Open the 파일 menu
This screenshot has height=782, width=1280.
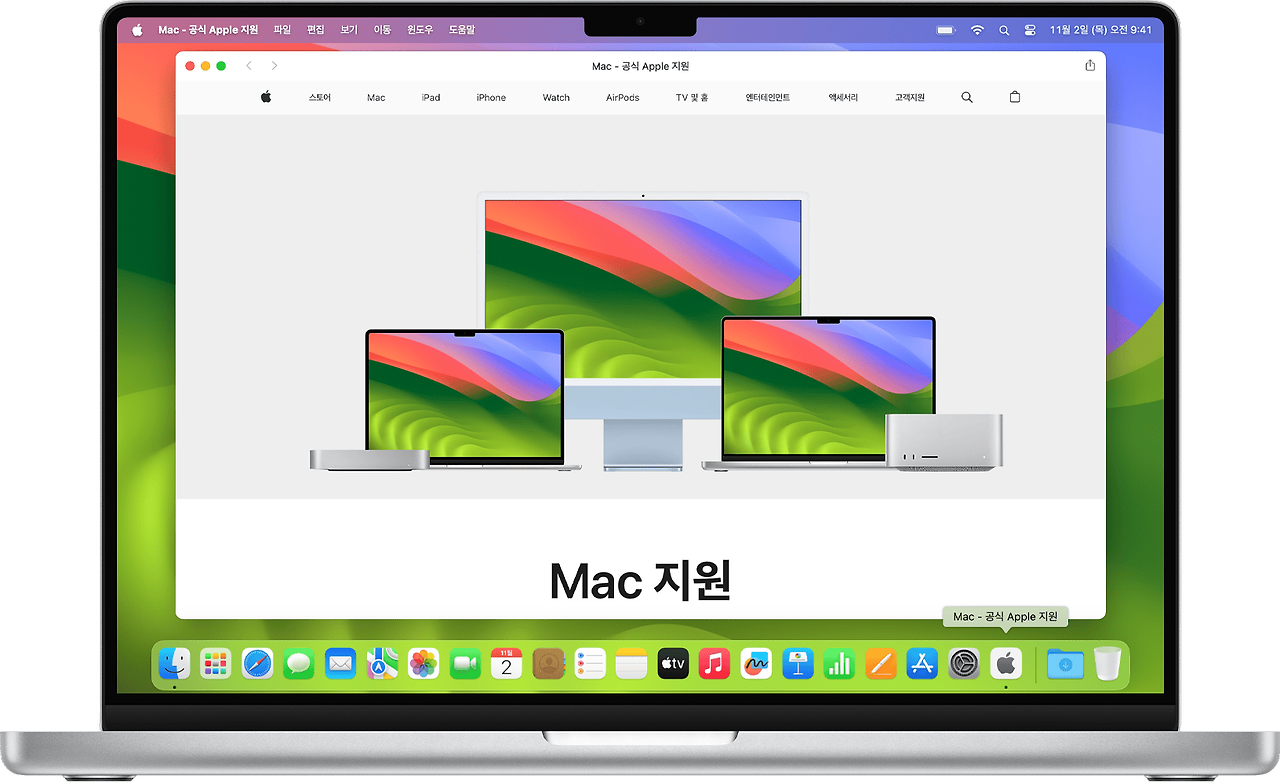[282, 30]
